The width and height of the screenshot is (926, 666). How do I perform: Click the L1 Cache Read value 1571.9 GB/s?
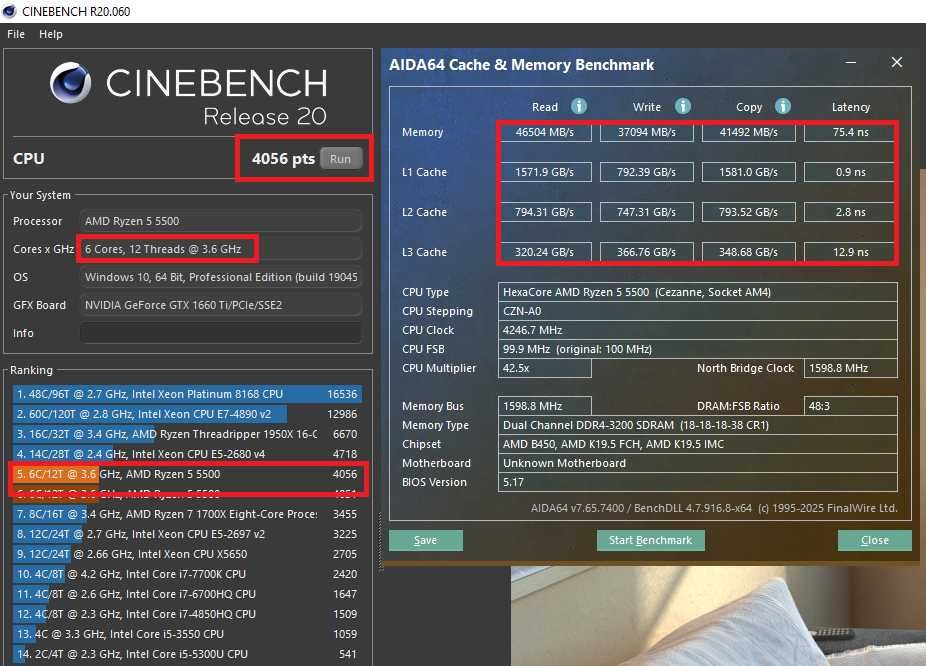coord(545,172)
